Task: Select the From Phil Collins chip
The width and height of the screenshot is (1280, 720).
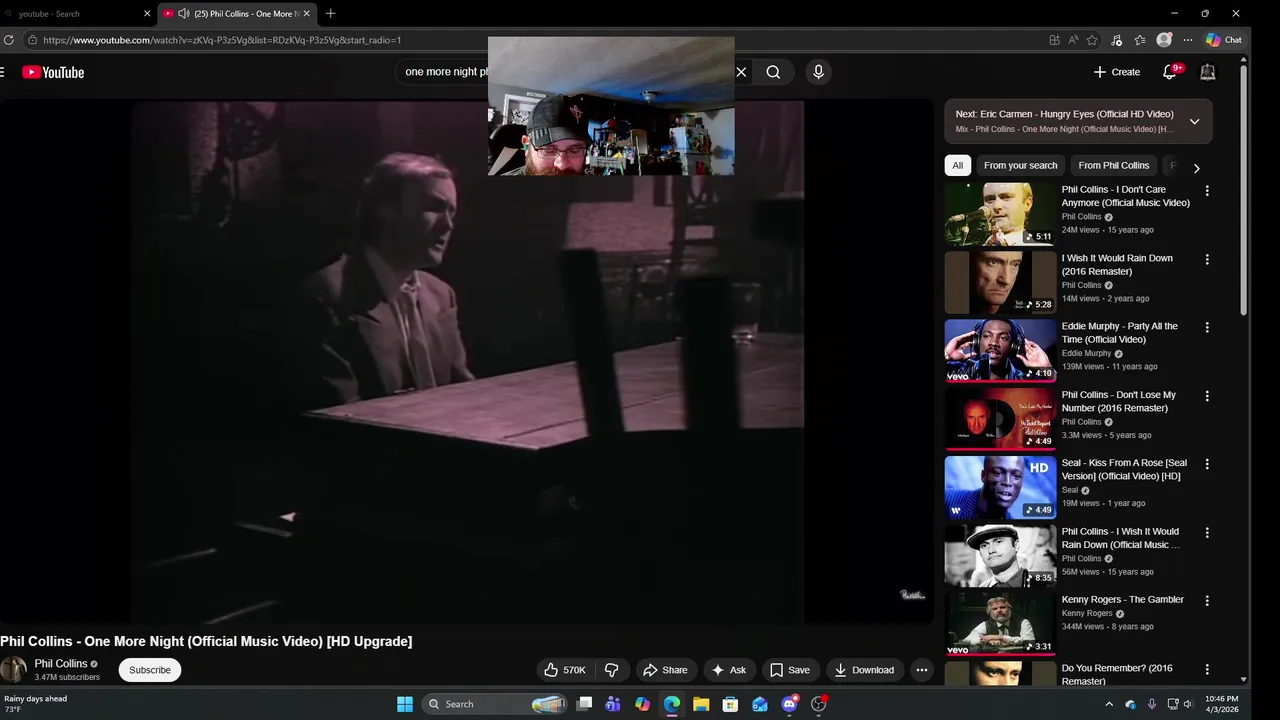Action: click(1113, 166)
